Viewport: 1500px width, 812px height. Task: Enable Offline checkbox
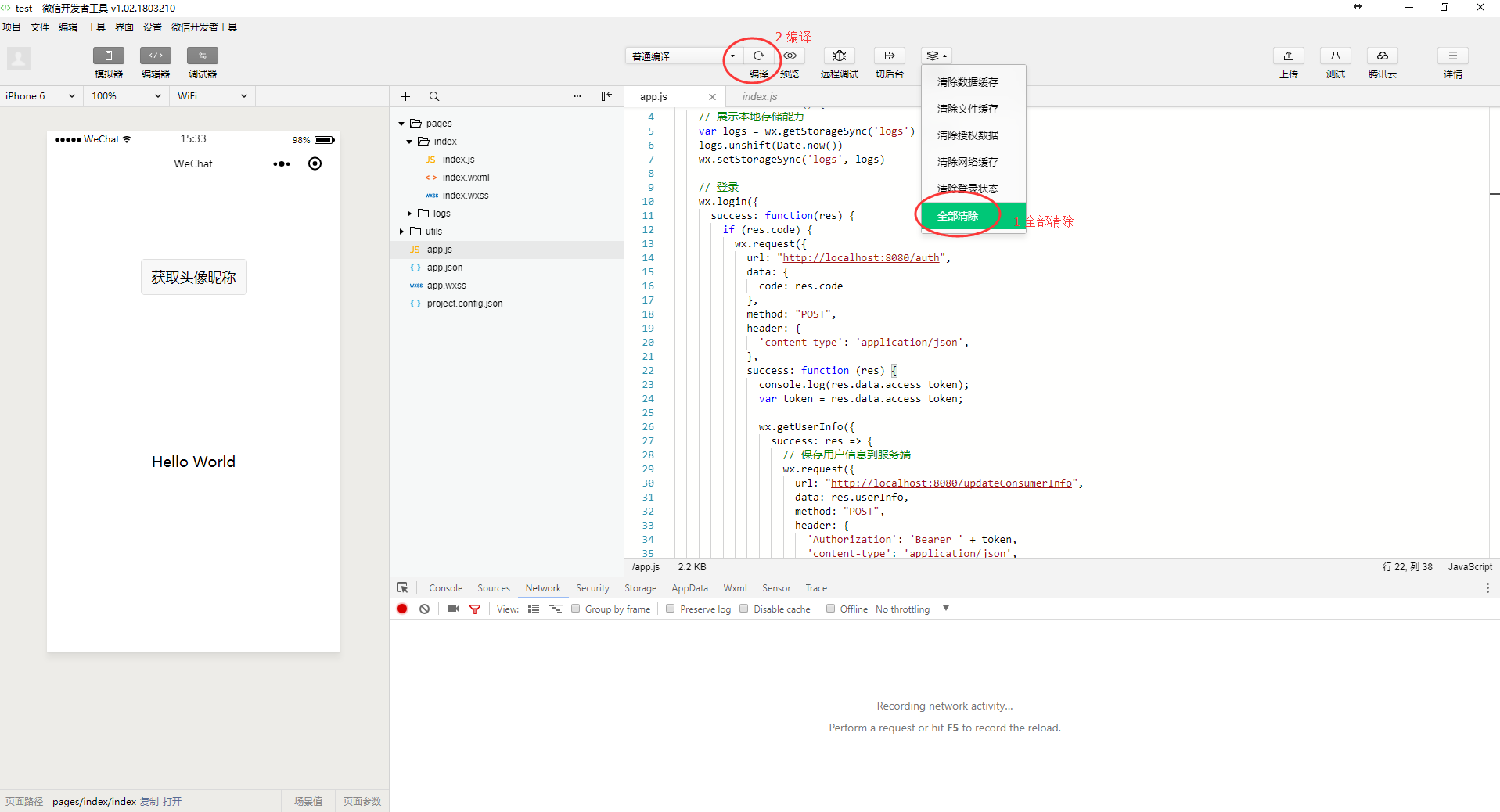tap(831, 609)
